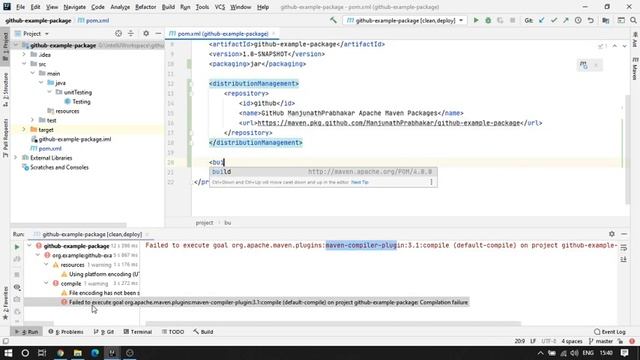Screen dimensions: 640x360
Task: Open the Structure side tool window
Action: click(x=5, y=90)
